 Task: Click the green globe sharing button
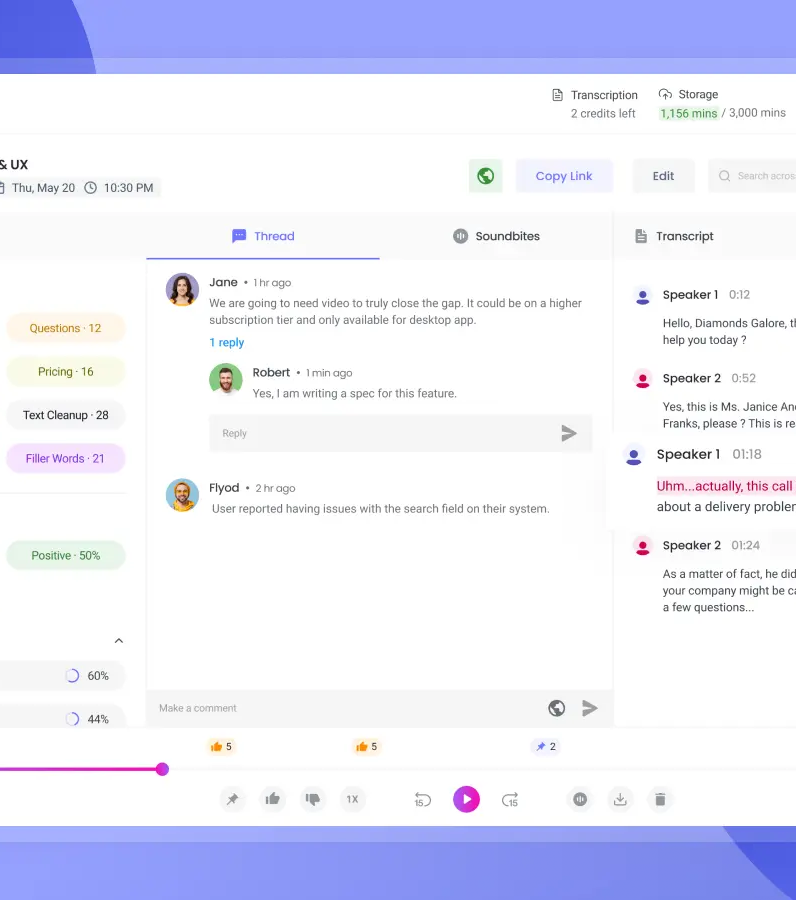486,176
